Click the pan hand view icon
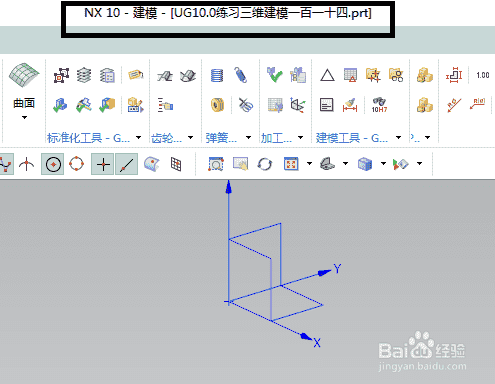Image resolution: width=495 pixels, height=384 pixels. [x=241, y=164]
